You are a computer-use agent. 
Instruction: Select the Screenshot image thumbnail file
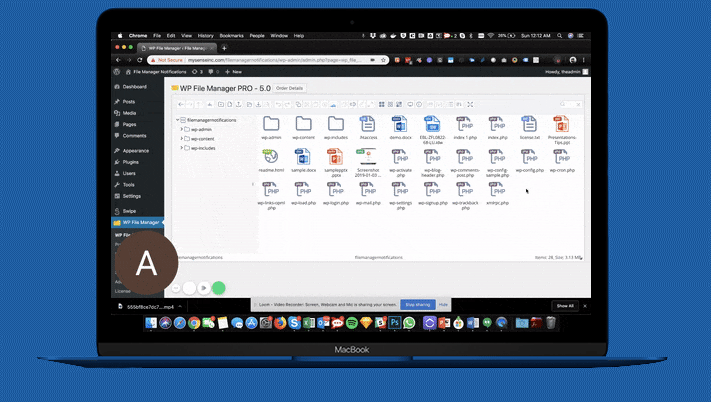pyautogui.click(x=368, y=156)
